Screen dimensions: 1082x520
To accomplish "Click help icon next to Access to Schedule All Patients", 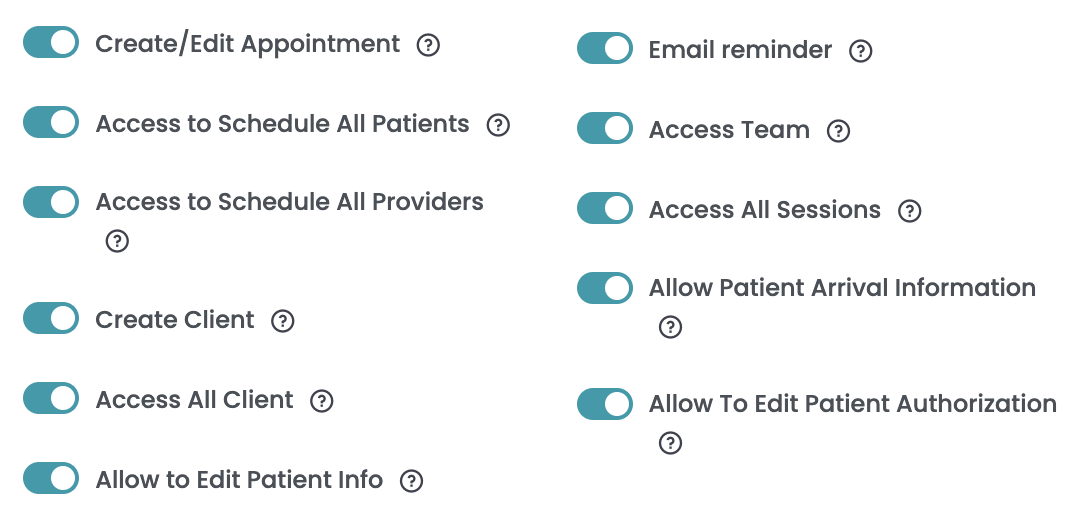I will point(498,126).
